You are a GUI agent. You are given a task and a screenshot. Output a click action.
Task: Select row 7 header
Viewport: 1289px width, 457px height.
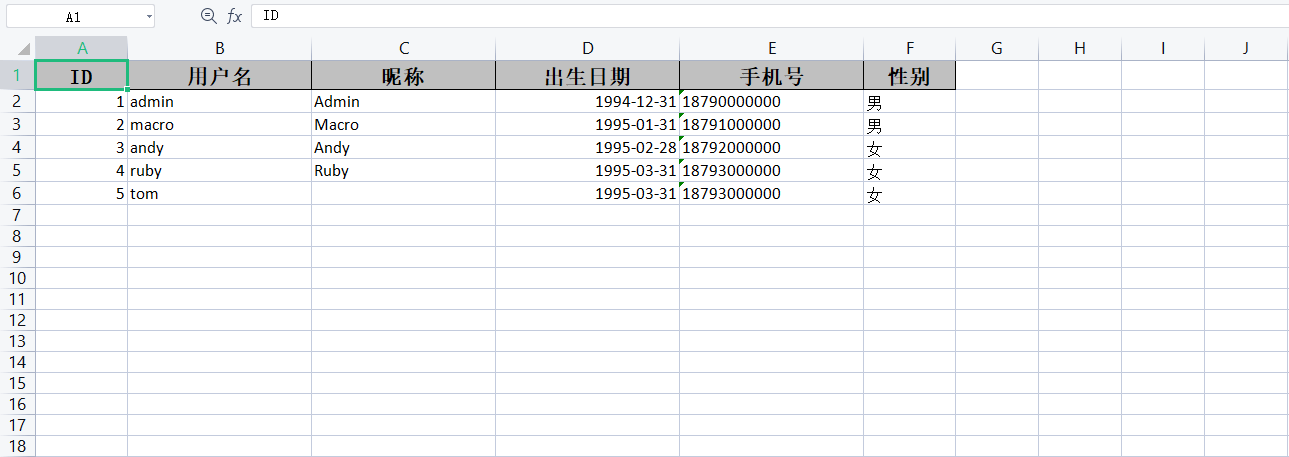point(17,215)
